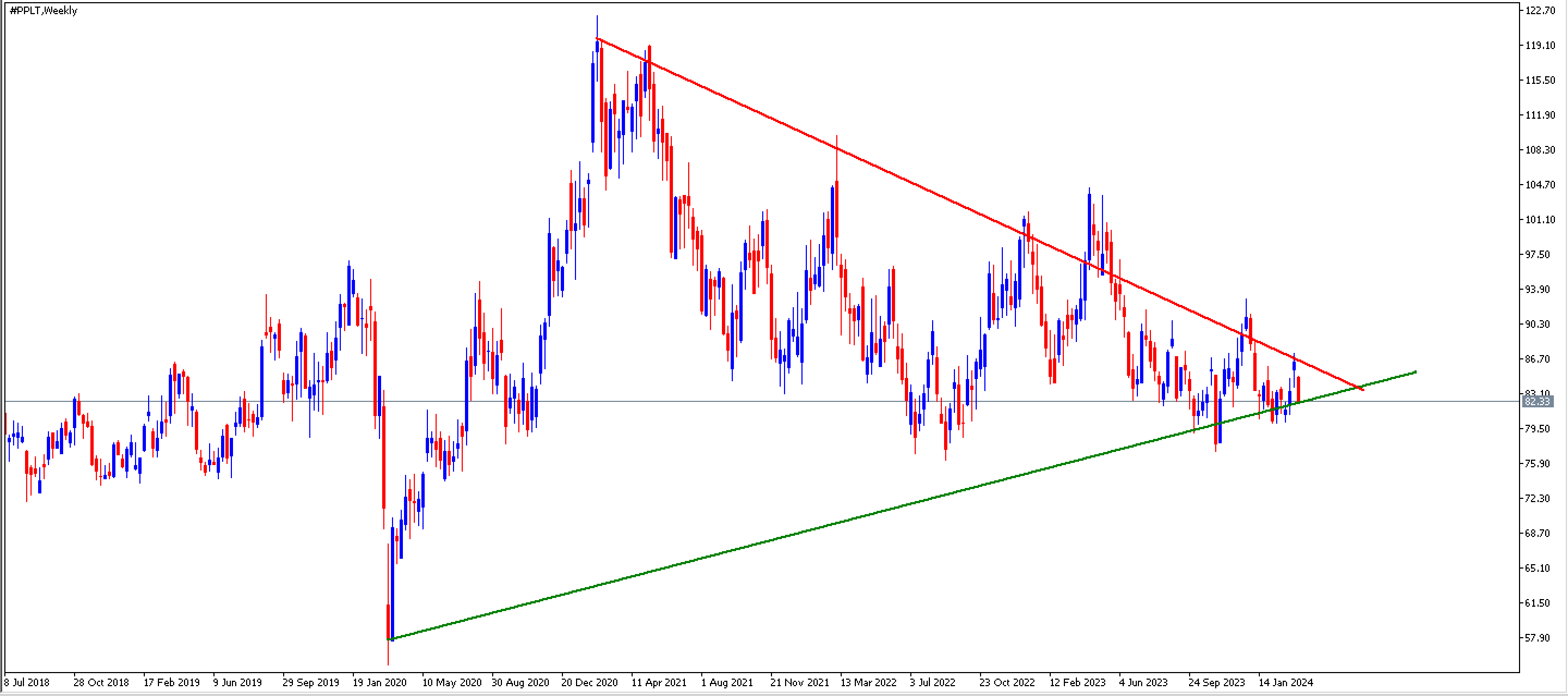Click the 20 Dec 2020 date label
This screenshot has width=1568, height=696.
tap(589, 682)
